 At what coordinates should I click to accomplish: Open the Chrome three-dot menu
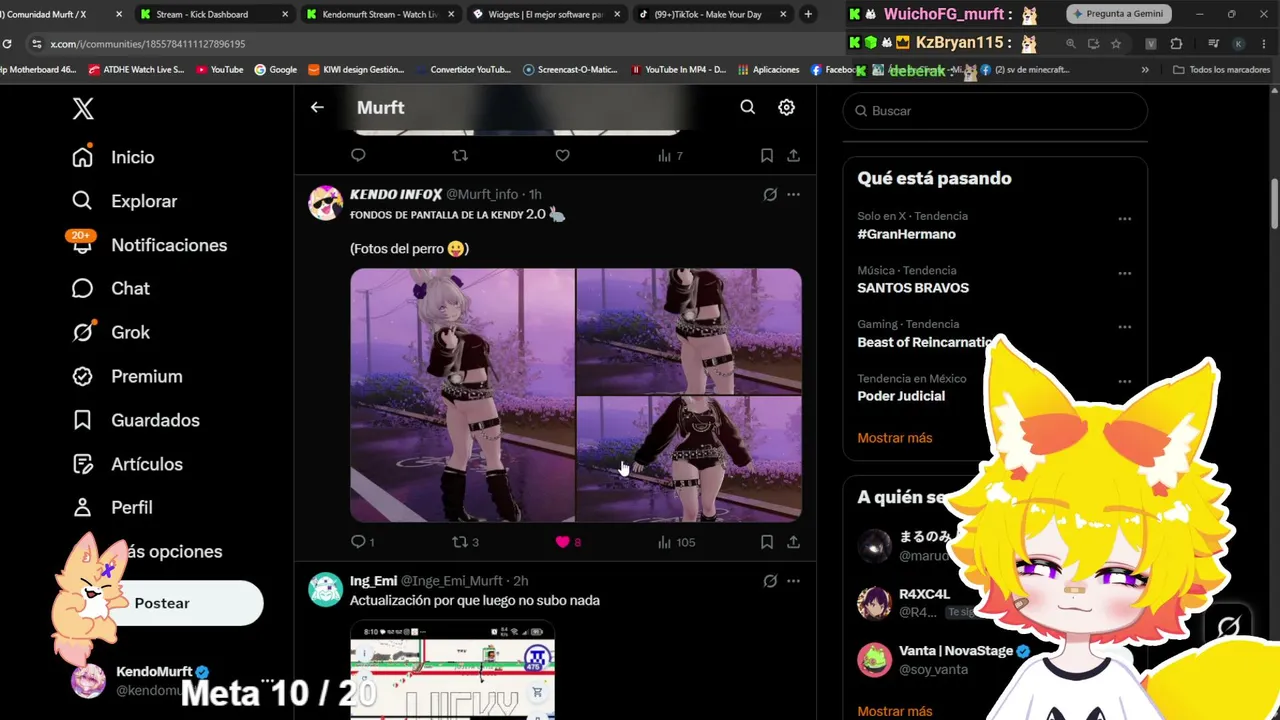pos(1264,44)
